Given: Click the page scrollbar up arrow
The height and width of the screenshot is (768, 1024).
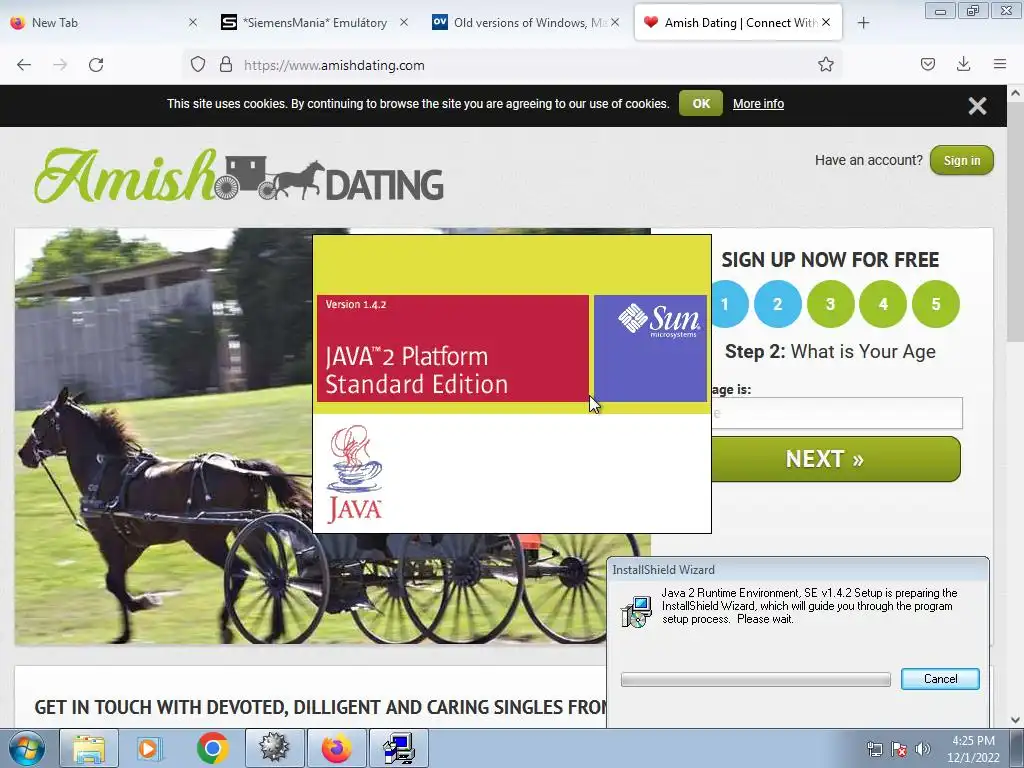Looking at the screenshot, I should [1016, 93].
